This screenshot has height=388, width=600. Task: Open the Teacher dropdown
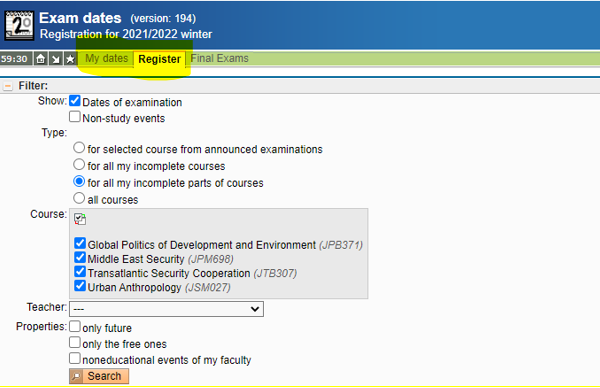[x=166, y=309]
